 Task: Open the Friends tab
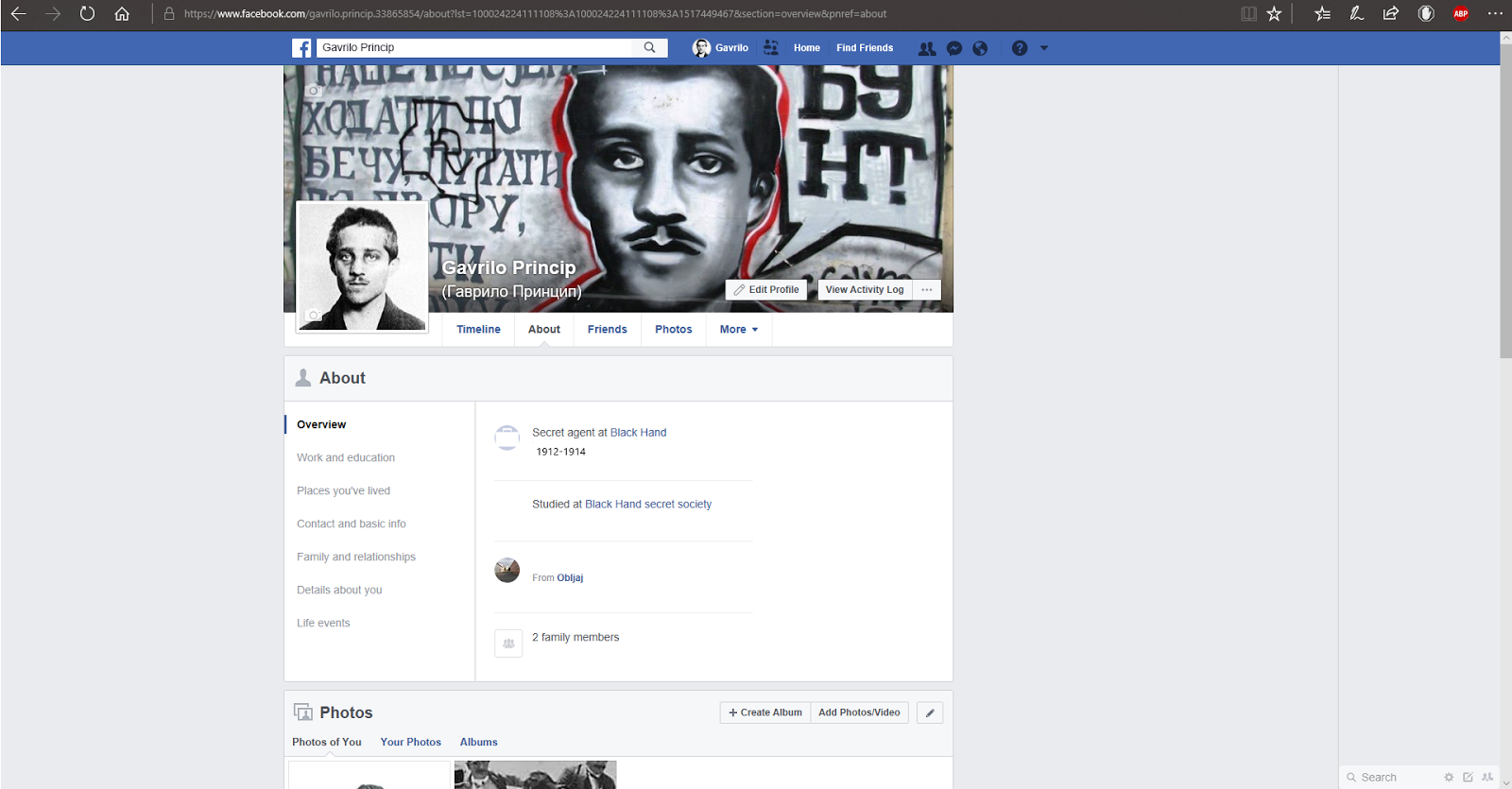[608, 330]
